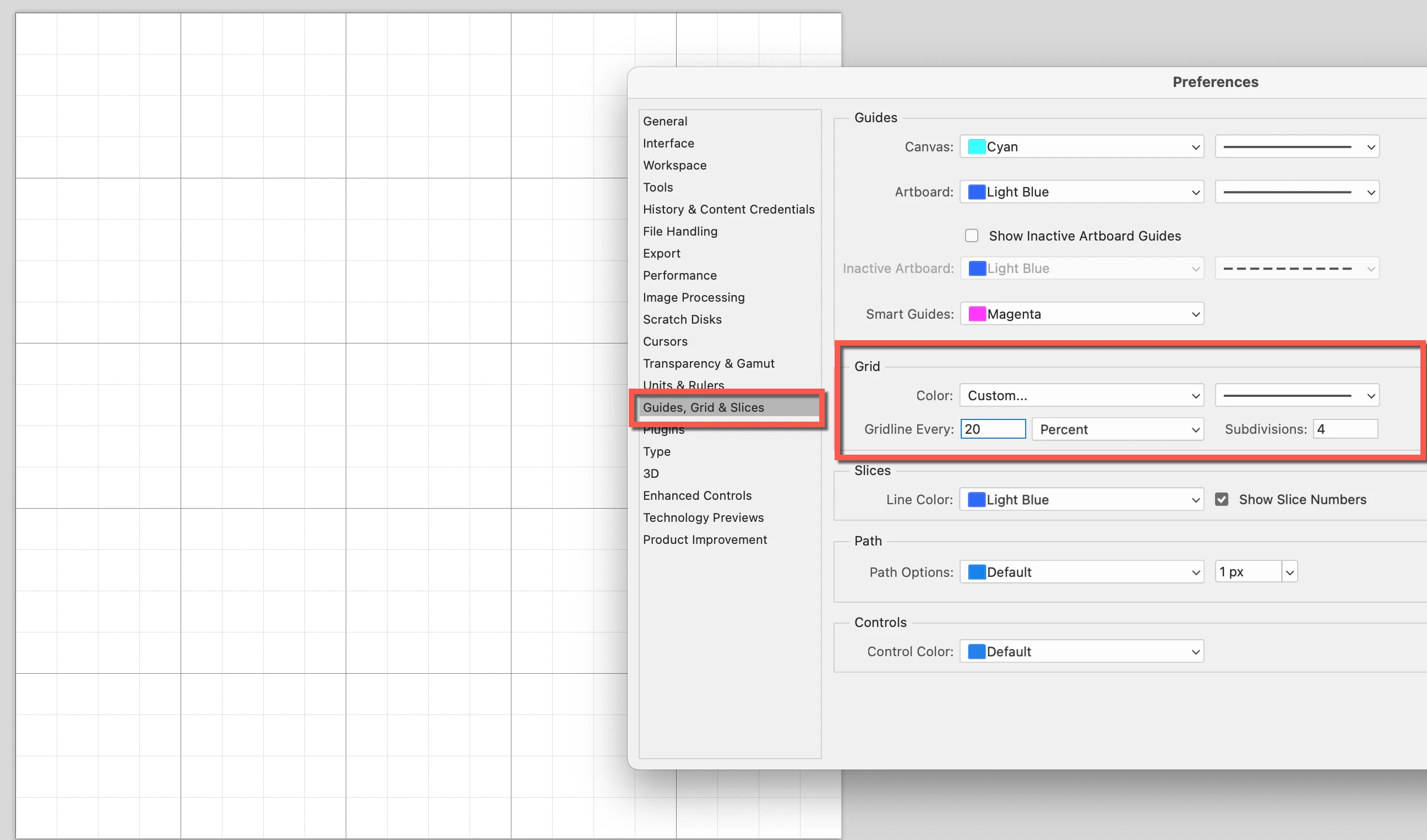Open Grid line style dropdown

coord(1297,396)
